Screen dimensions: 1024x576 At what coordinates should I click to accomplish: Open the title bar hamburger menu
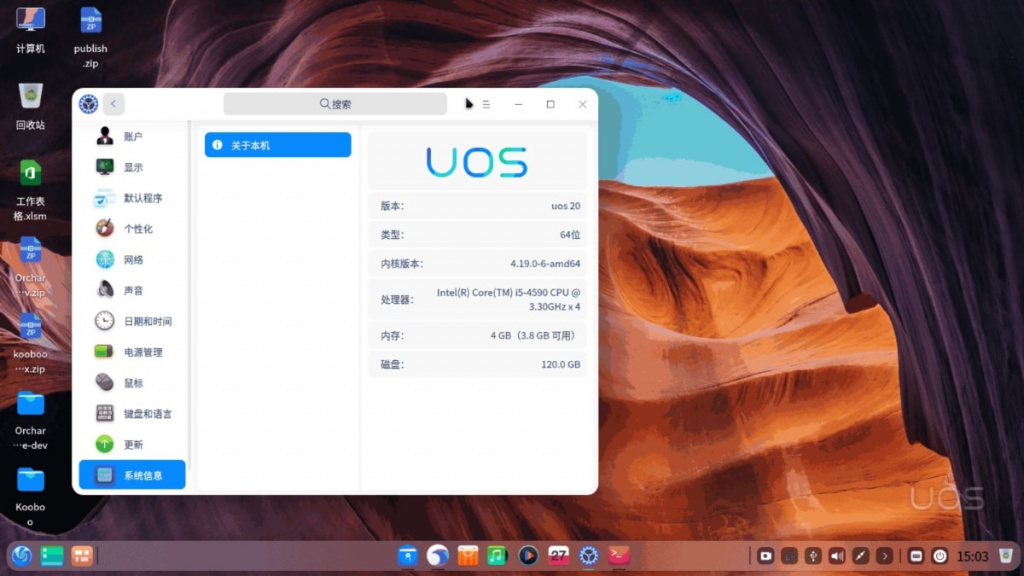click(485, 103)
